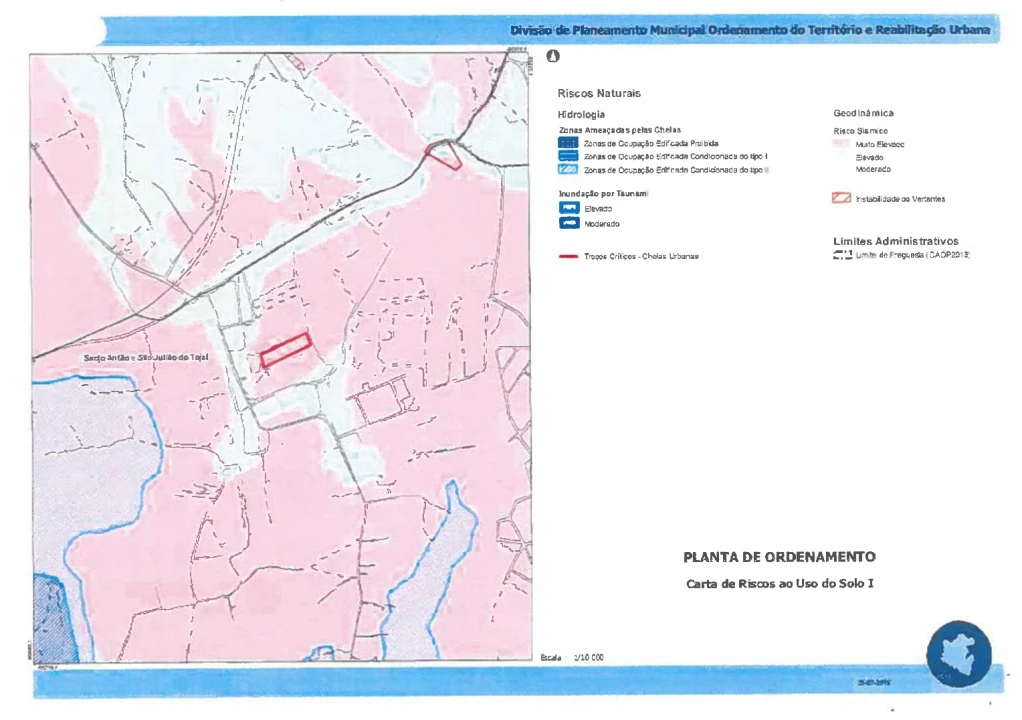
Task: Click the Tsunami Elevado legend symbol
Action: 569,208
